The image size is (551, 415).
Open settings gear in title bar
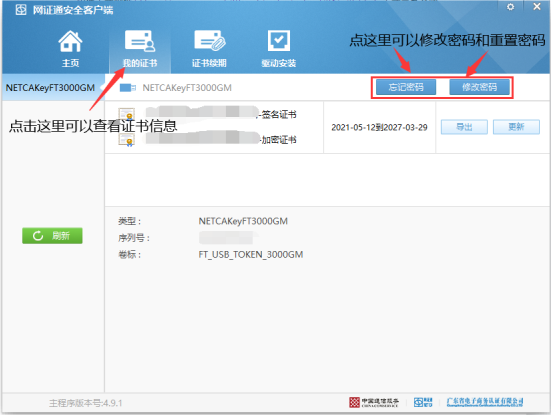(510, 7)
